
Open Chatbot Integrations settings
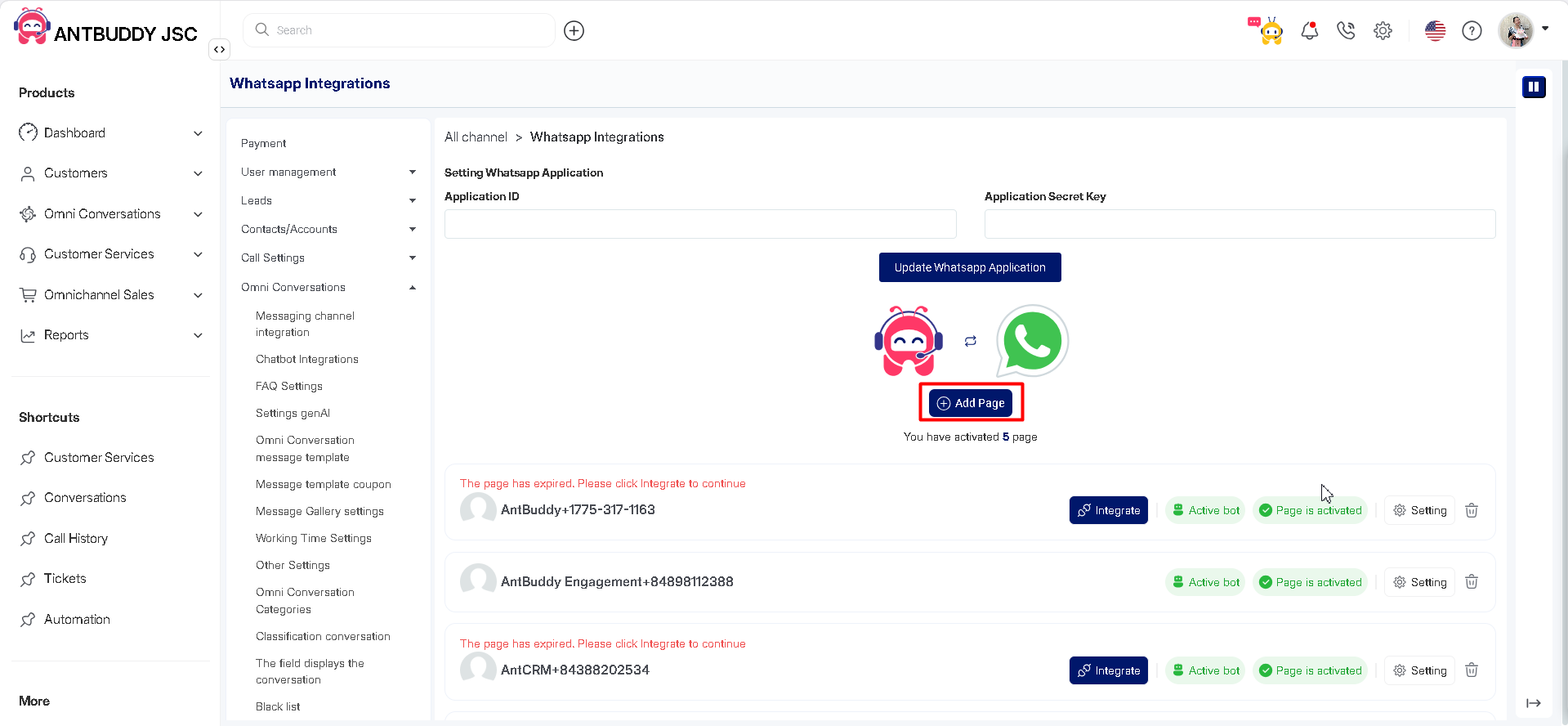pos(307,359)
